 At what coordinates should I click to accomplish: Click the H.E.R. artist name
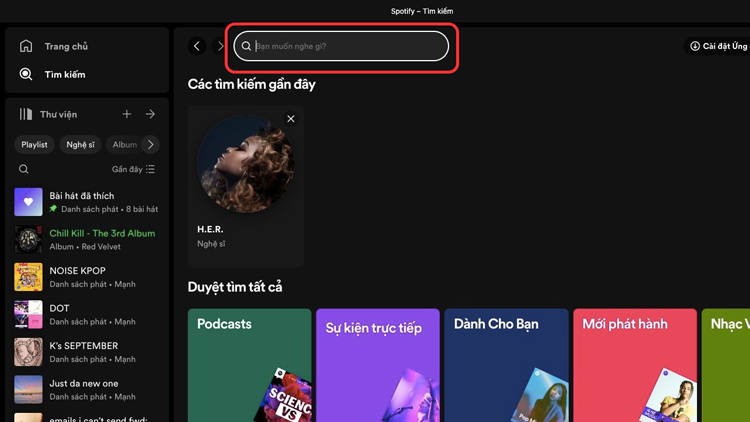pos(210,229)
